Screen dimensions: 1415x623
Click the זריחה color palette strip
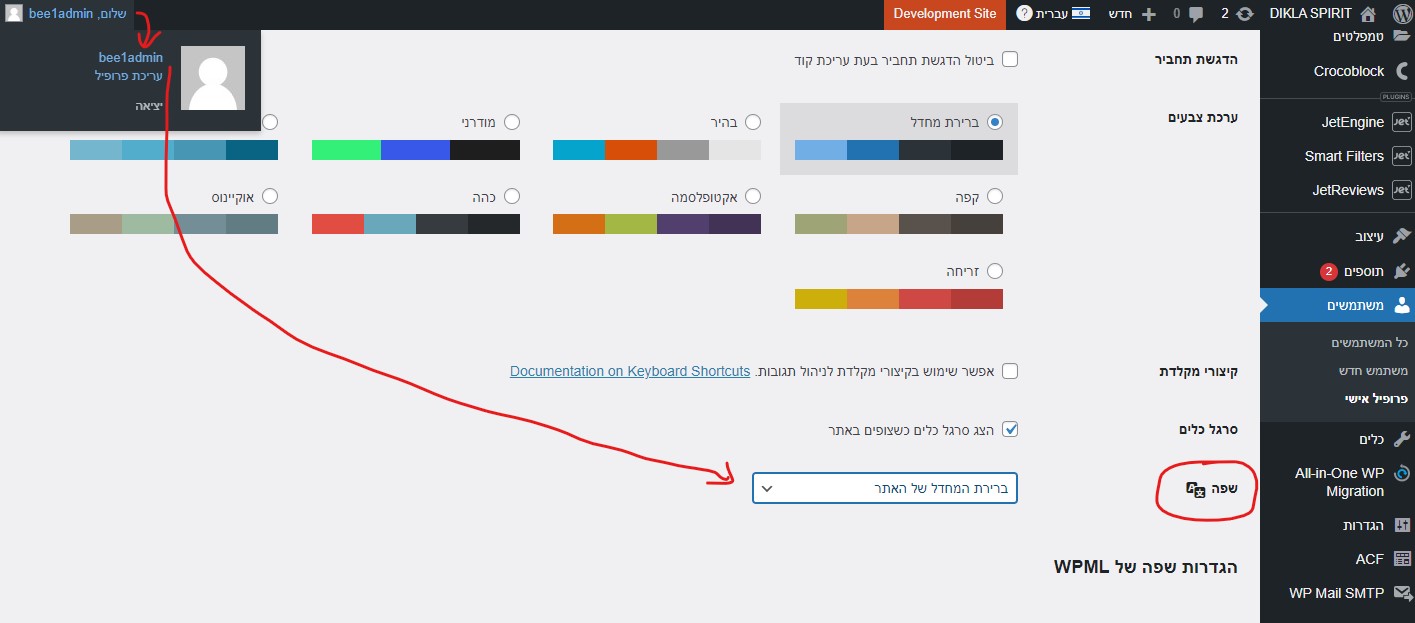pyautogui.click(x=899, y=299)
